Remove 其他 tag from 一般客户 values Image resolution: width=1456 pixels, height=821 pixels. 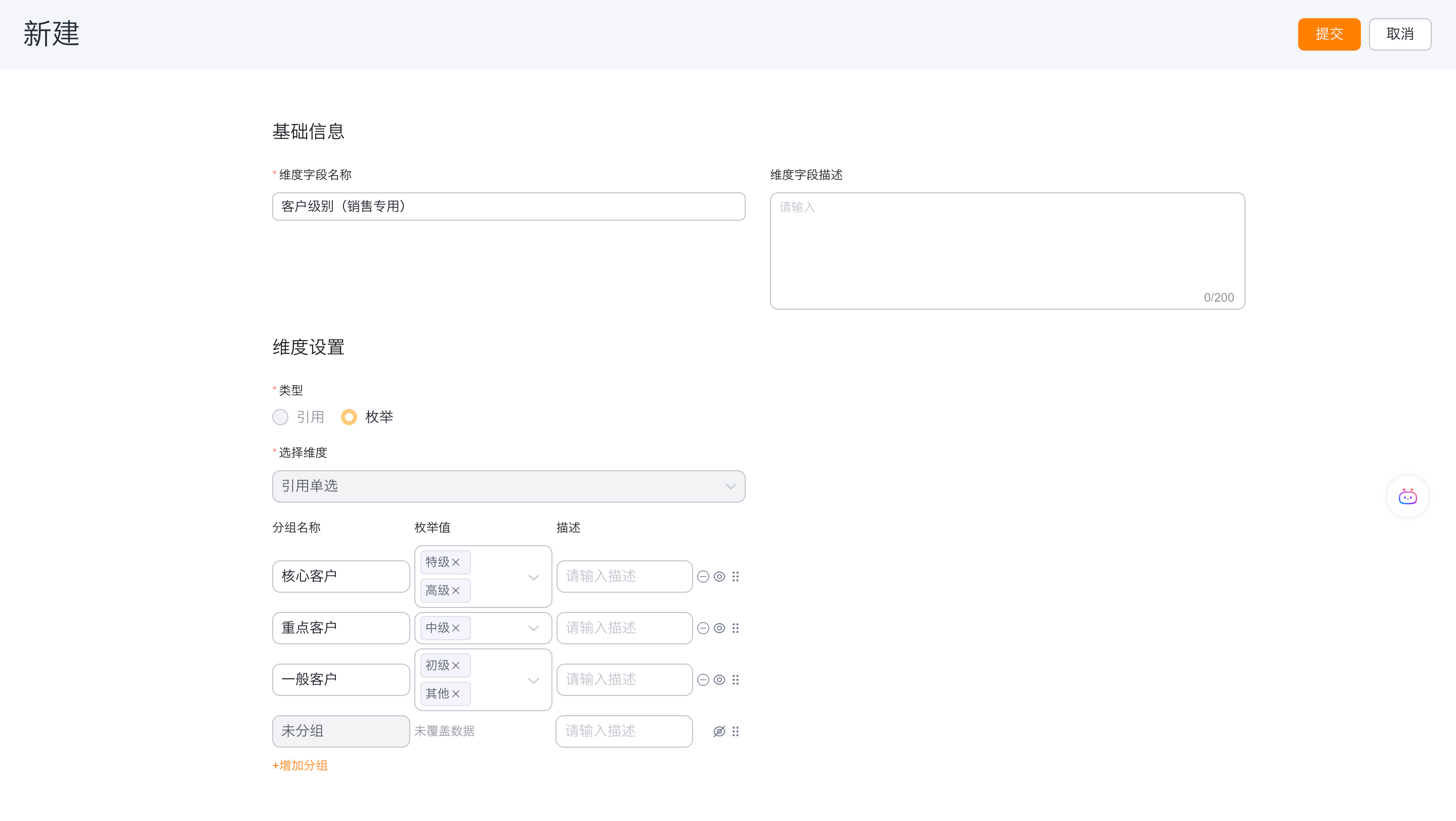(x=456, y=694)
